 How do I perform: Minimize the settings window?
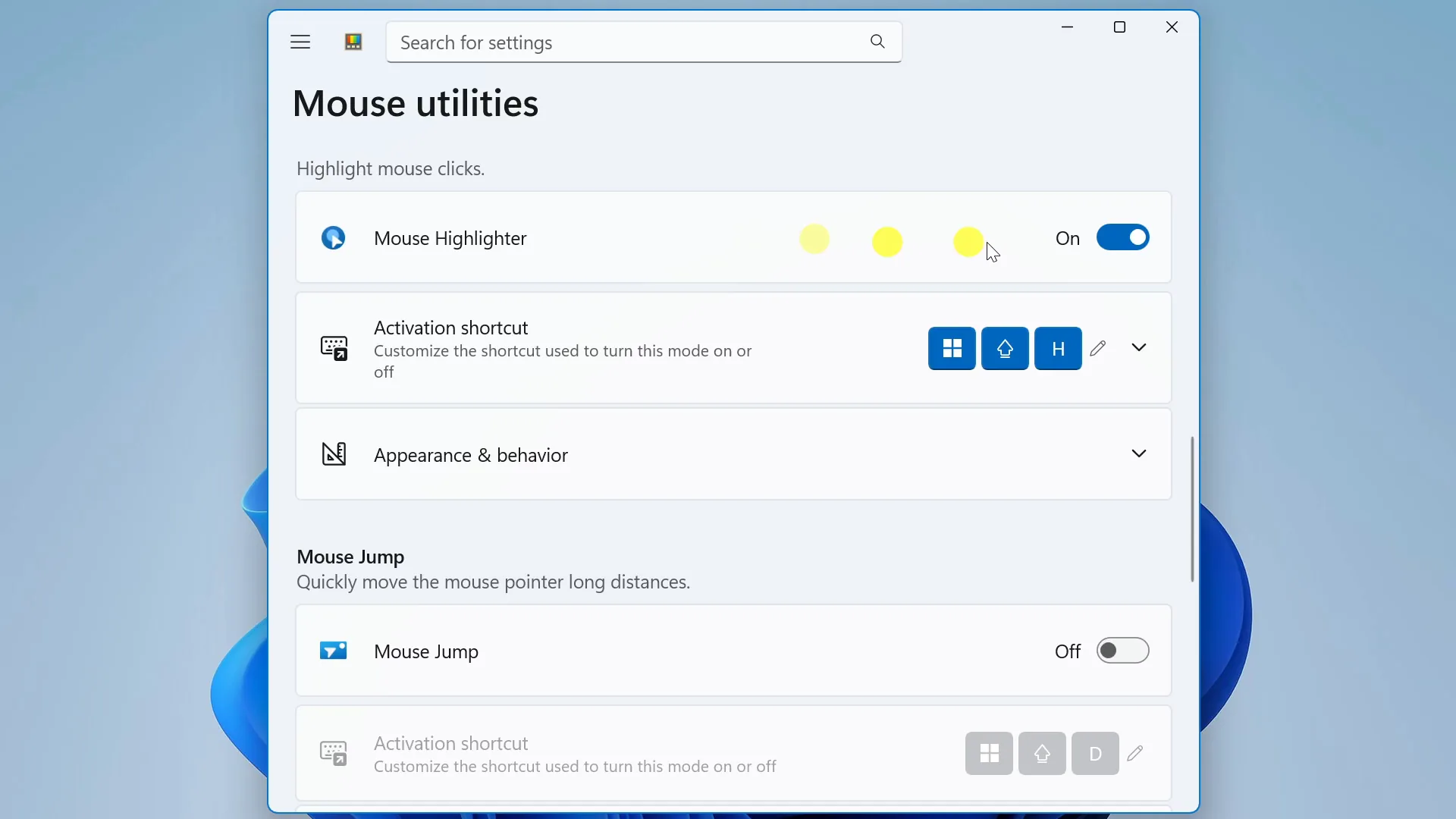point(1067,27)
